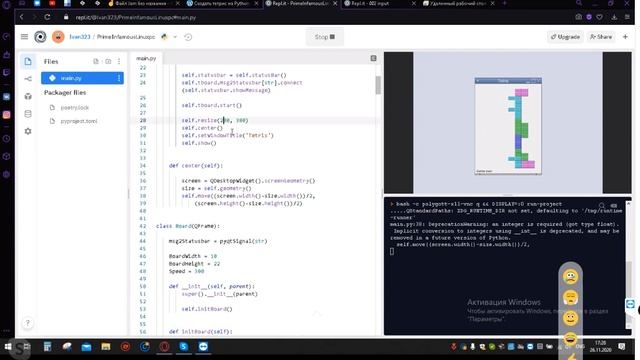
Task: Go back in the browser
Action: (22, 17)
